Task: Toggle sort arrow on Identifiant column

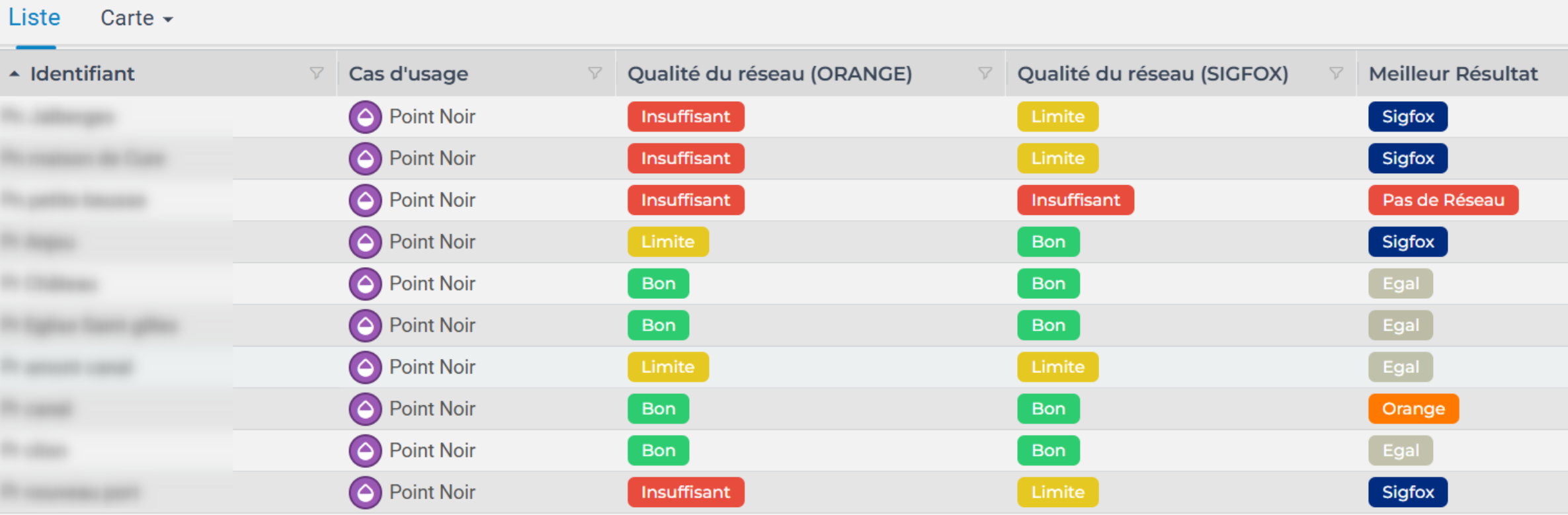Action: tap(15, 74)
